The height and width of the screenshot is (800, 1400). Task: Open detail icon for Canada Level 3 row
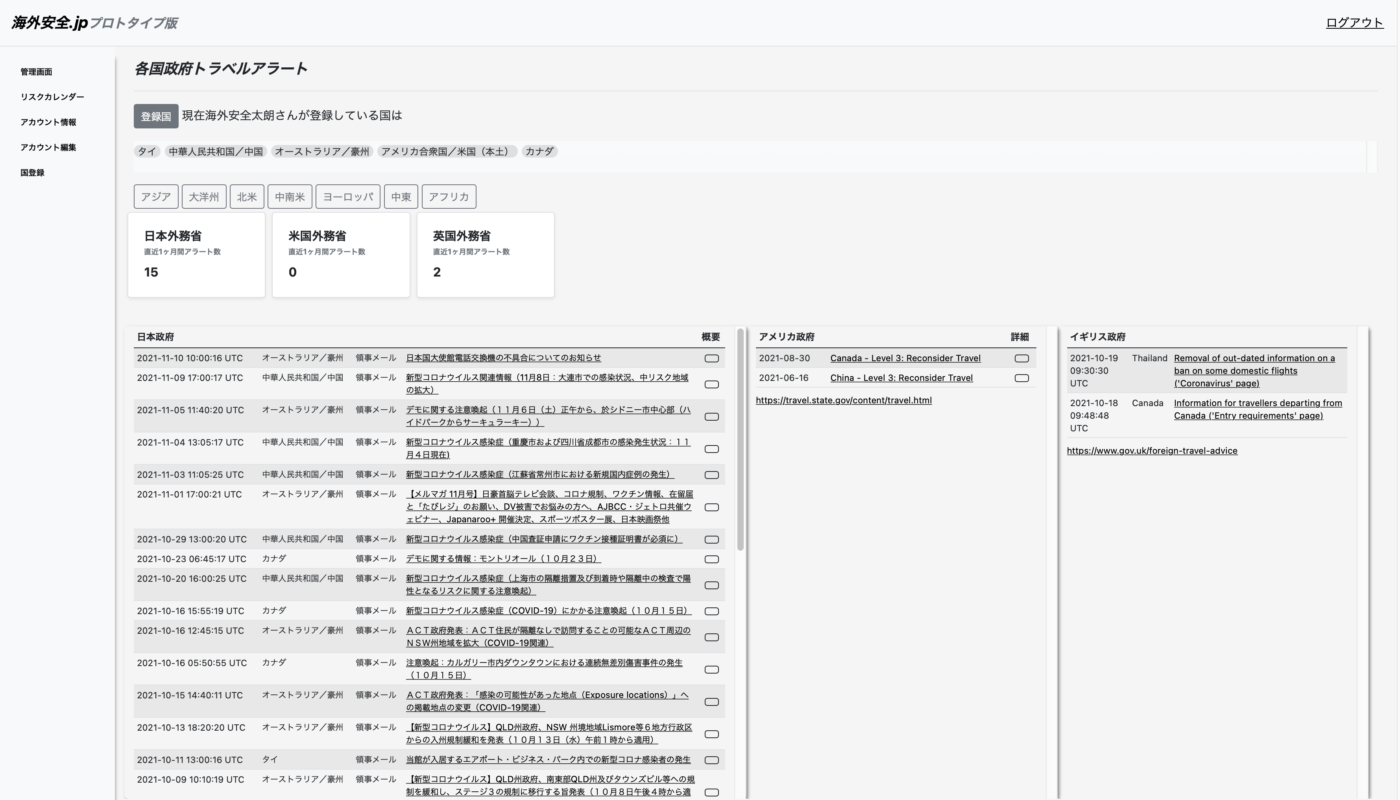(1021, 358)
